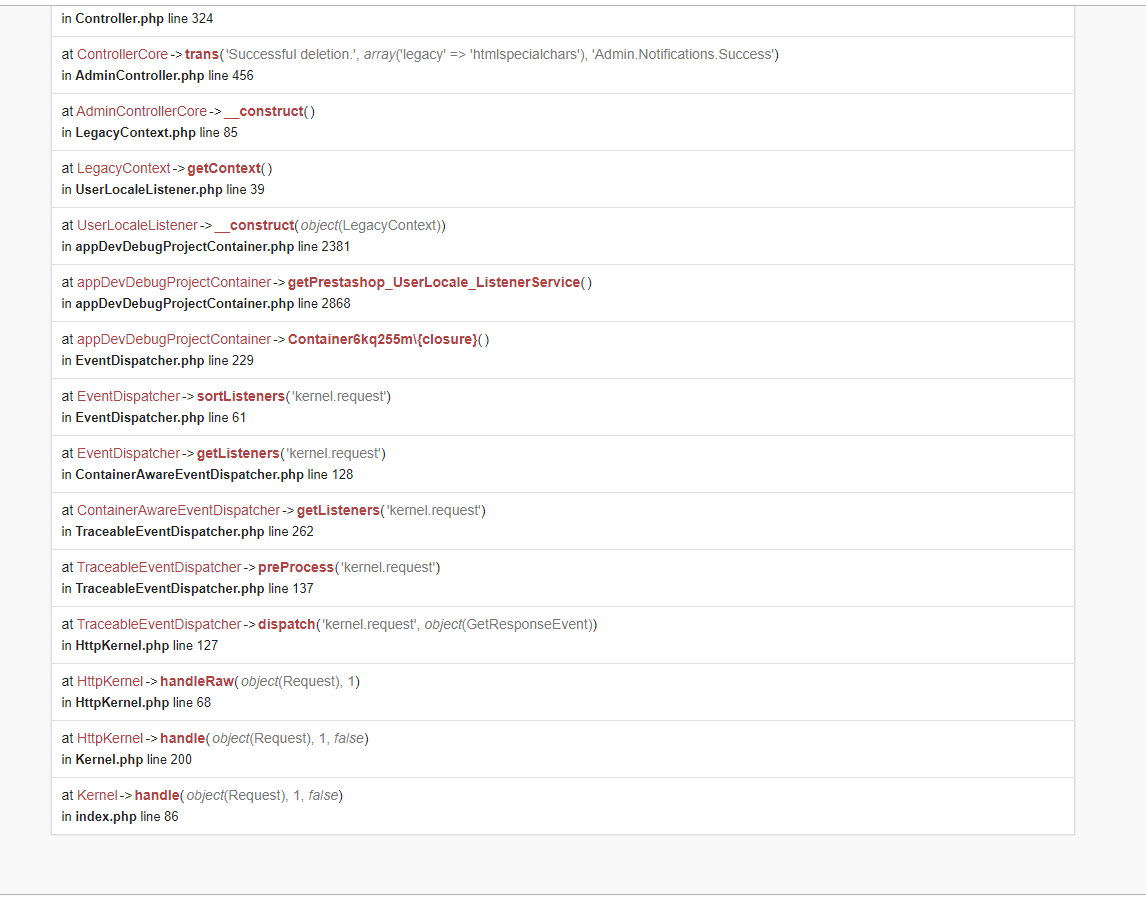Click the preProcess method name
The image size is (1146, 897).
(296, 567)
